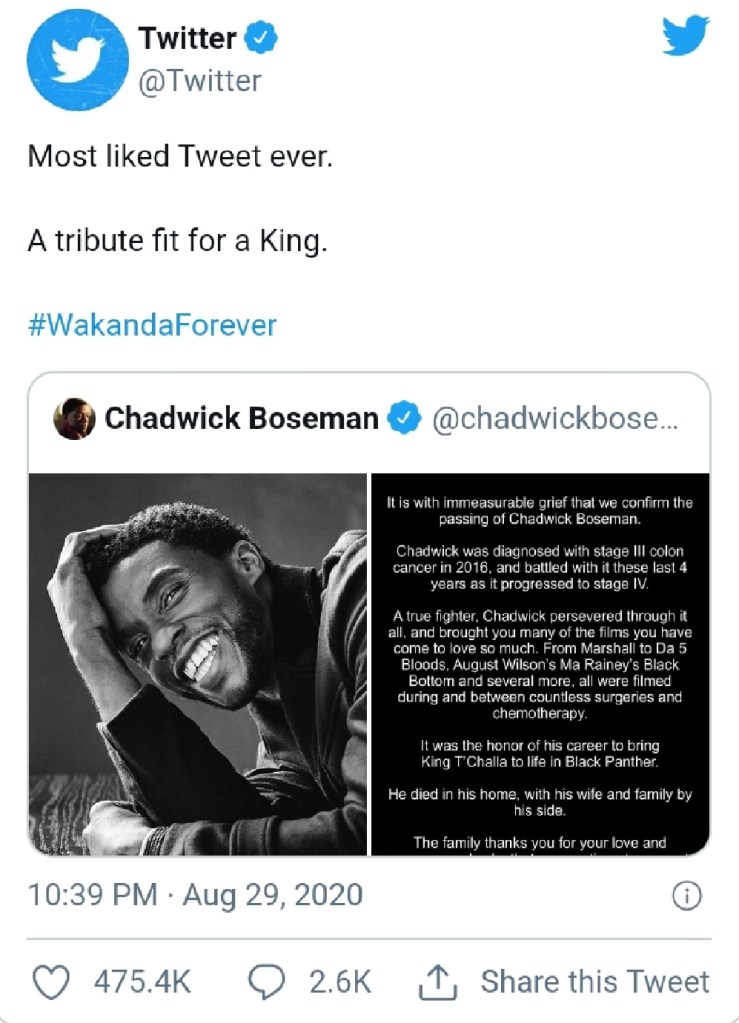Click the verified badge beside Twitter name

tap(263, 39)
